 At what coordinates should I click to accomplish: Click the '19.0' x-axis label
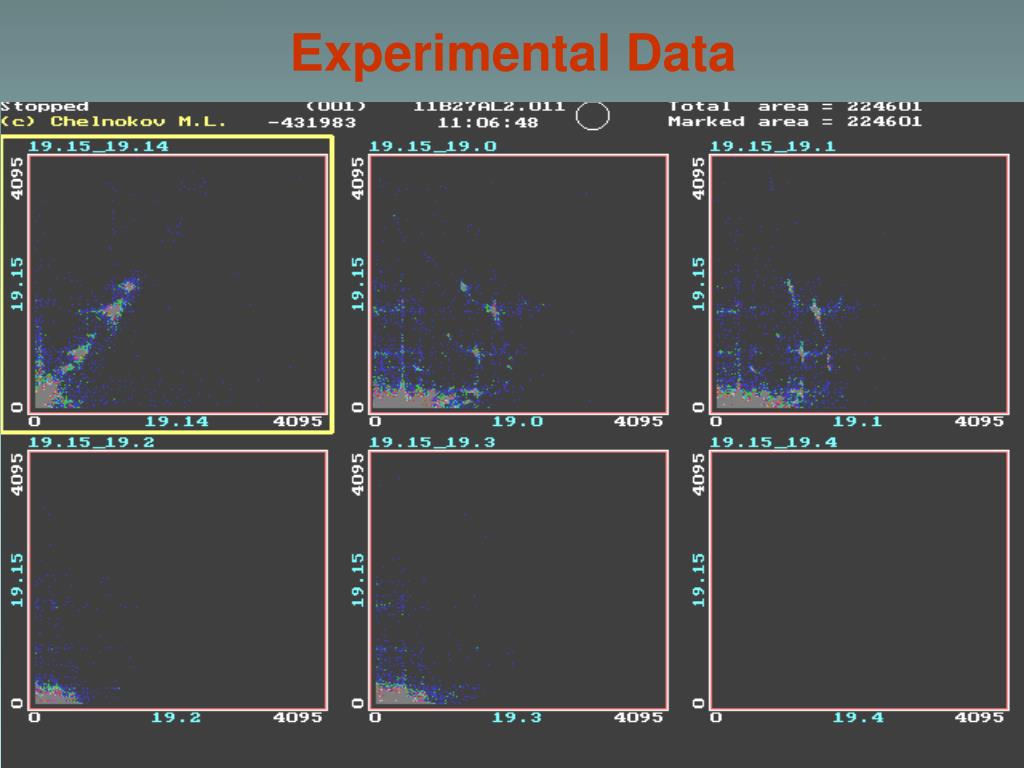tap(517, 422)
